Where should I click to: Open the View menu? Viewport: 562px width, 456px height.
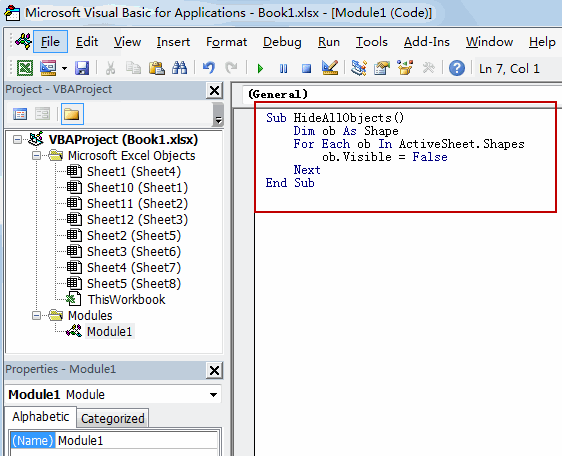(127, 42)
